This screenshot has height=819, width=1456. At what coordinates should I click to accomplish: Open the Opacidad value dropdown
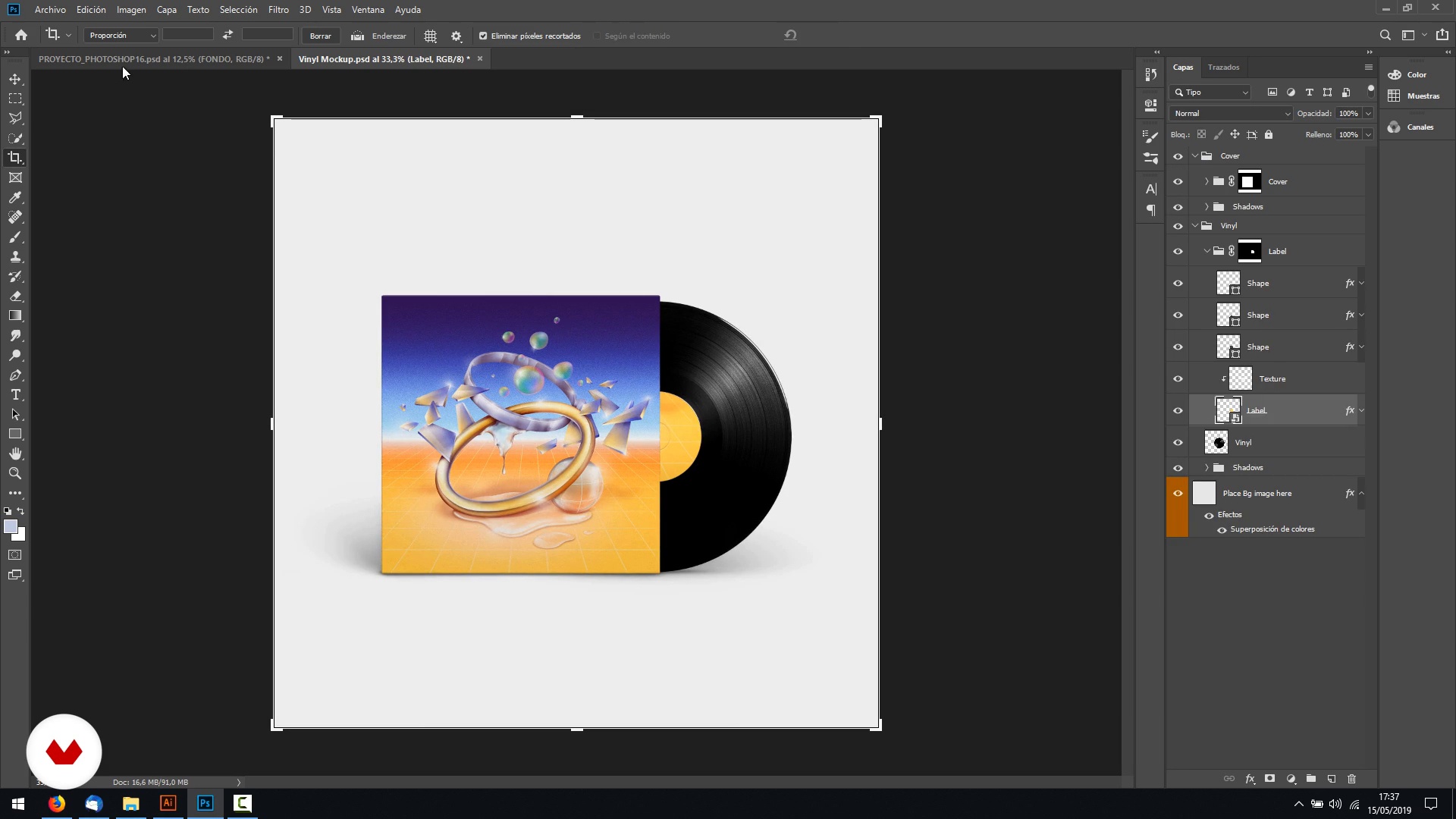1368,114
